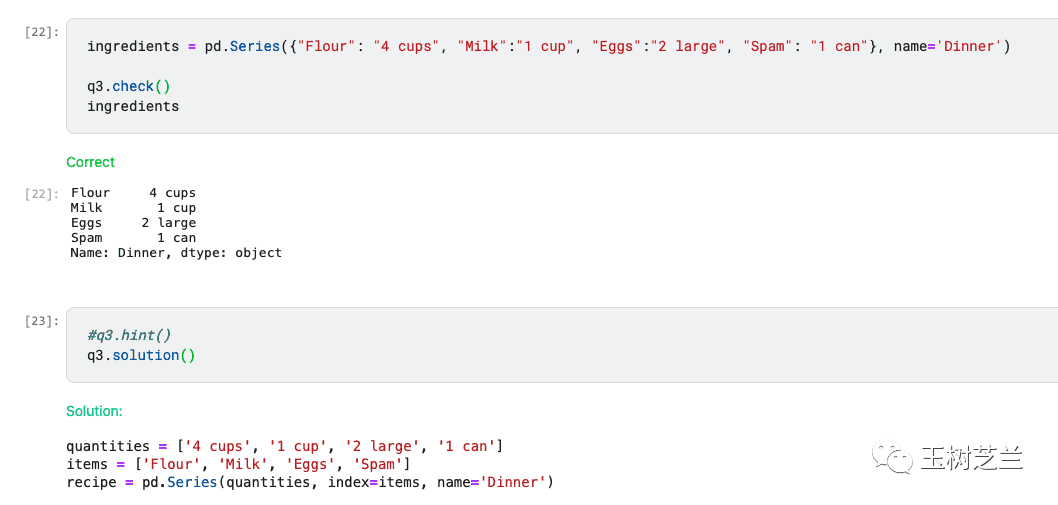Click the 'Flour 4 cups' output row
Image resolution: width=1058 pixels, height=505 pixels.
pos(133,193)
